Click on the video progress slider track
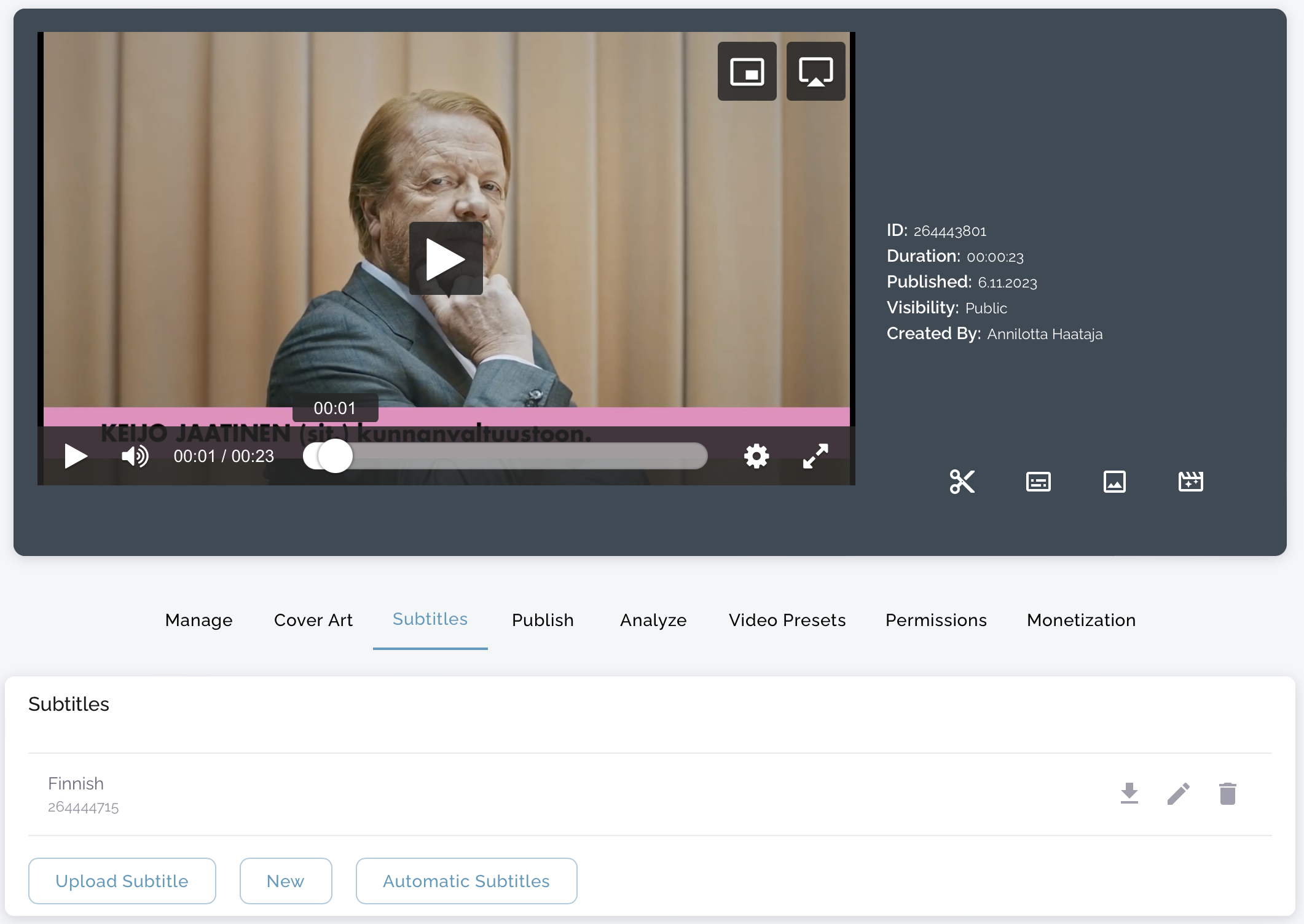Screen dimensions: 1304x924 tap(522, 456)
